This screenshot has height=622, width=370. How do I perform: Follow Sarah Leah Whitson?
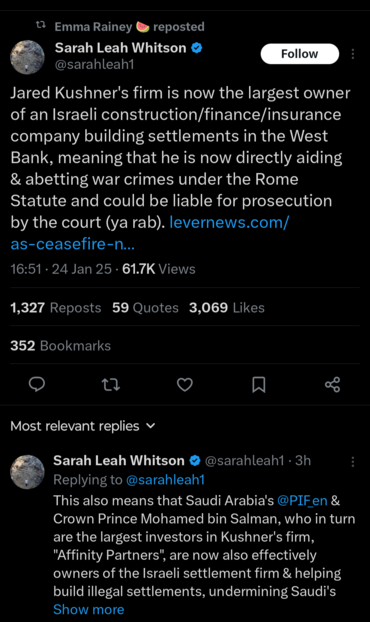pyautogui.click(x=300, y=54)
